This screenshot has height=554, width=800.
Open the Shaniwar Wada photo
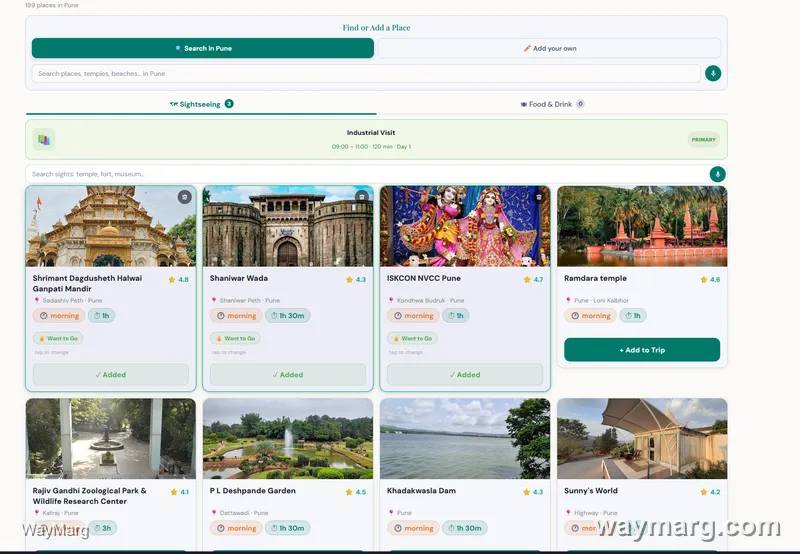click(288, 226)
